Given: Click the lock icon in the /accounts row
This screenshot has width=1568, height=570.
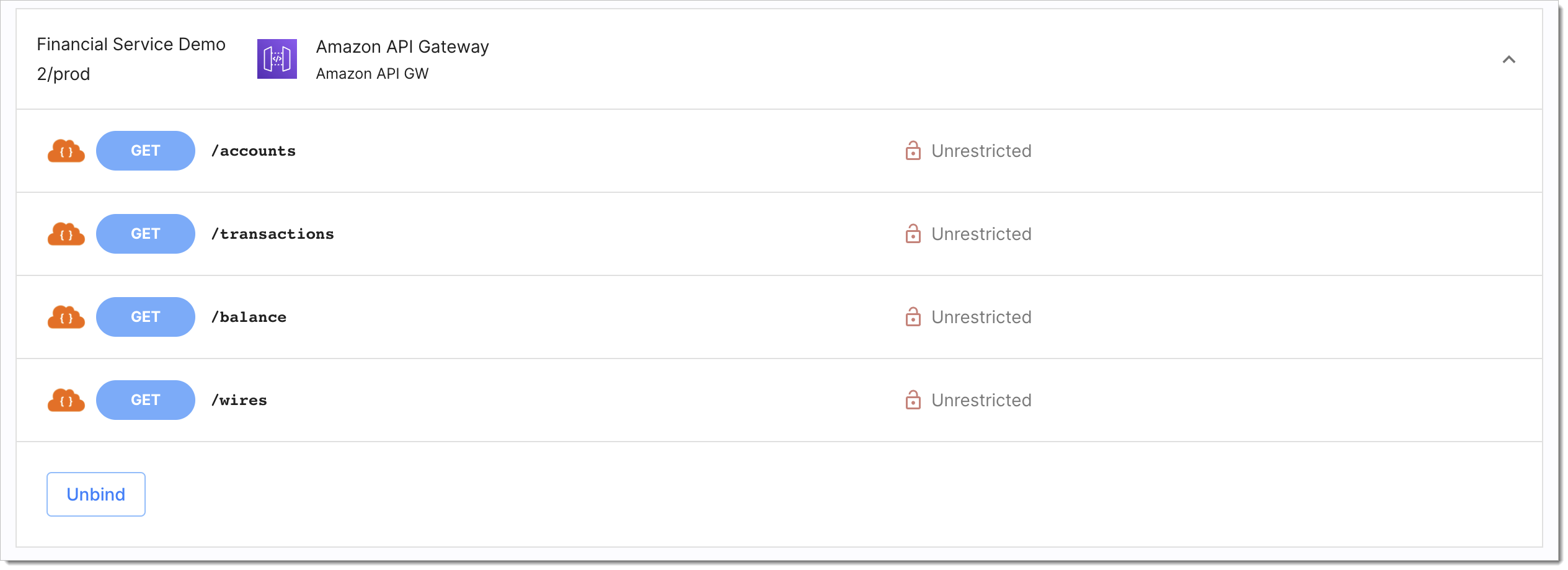Looking at the screenshot, I should [913, 150].
